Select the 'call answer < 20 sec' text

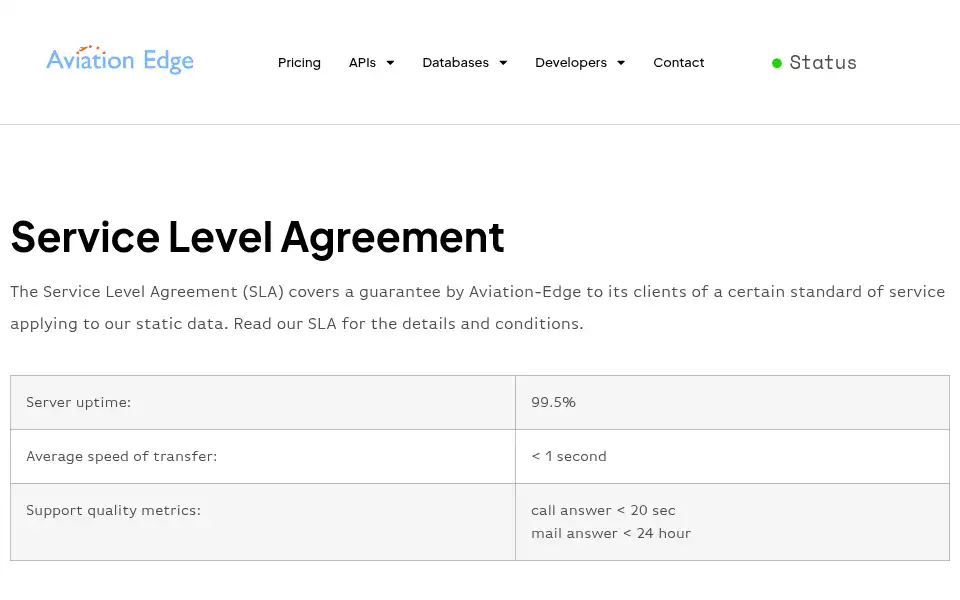(603, 510)
